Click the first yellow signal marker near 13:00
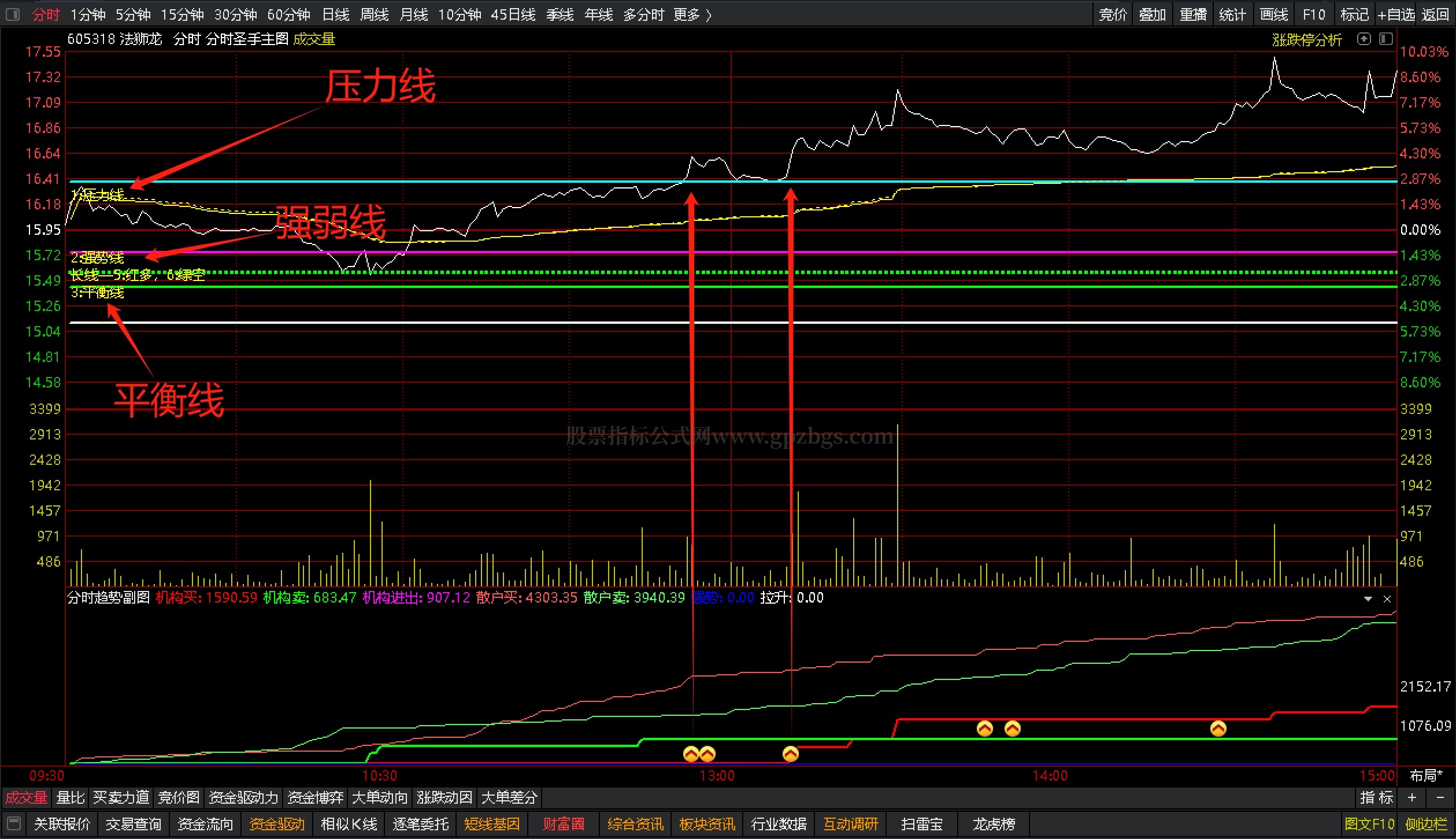The width and height of the screenshot is (1456, 839). (x=691, y=754)
